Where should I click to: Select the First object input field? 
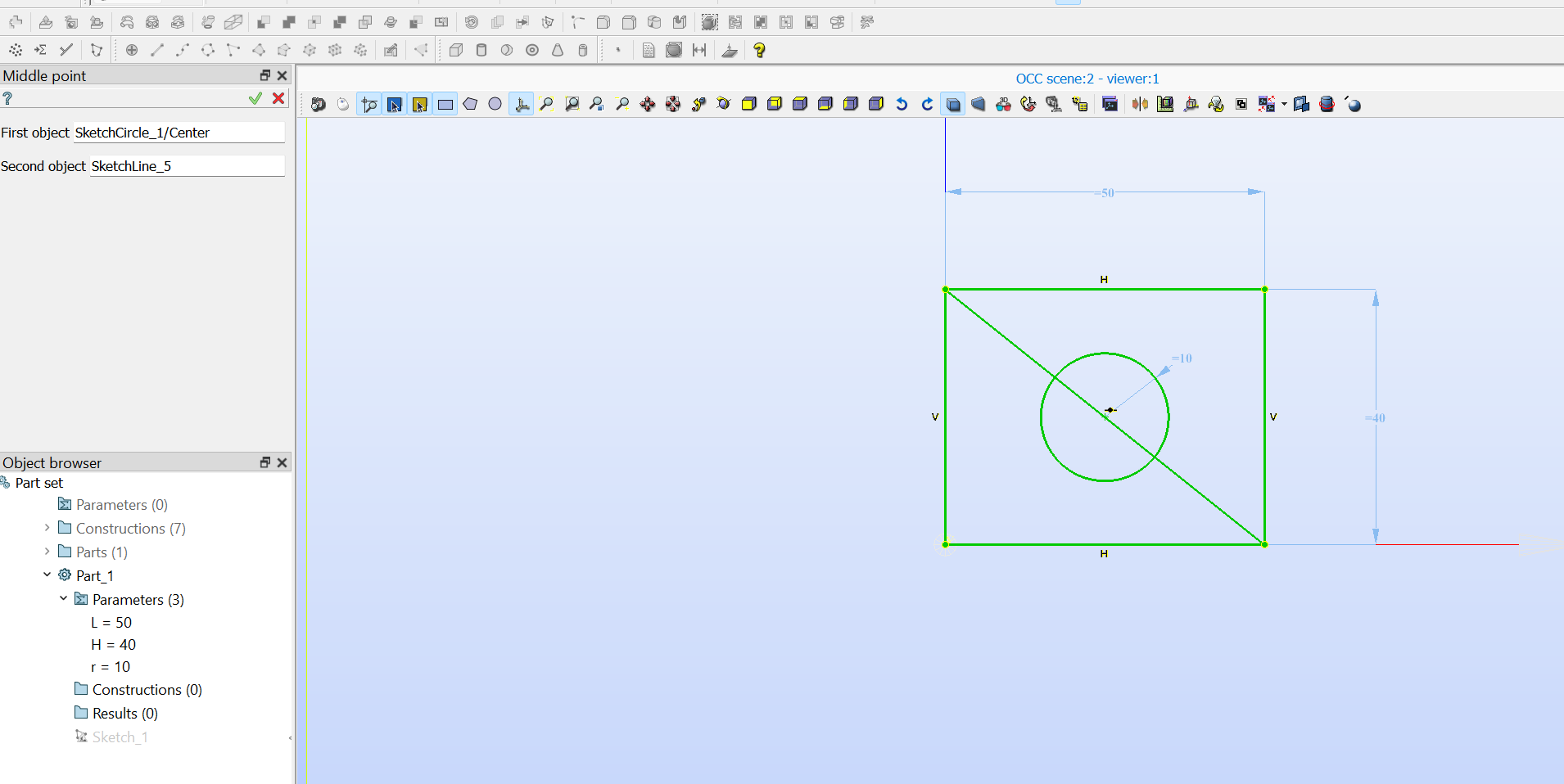pos(179,133)
